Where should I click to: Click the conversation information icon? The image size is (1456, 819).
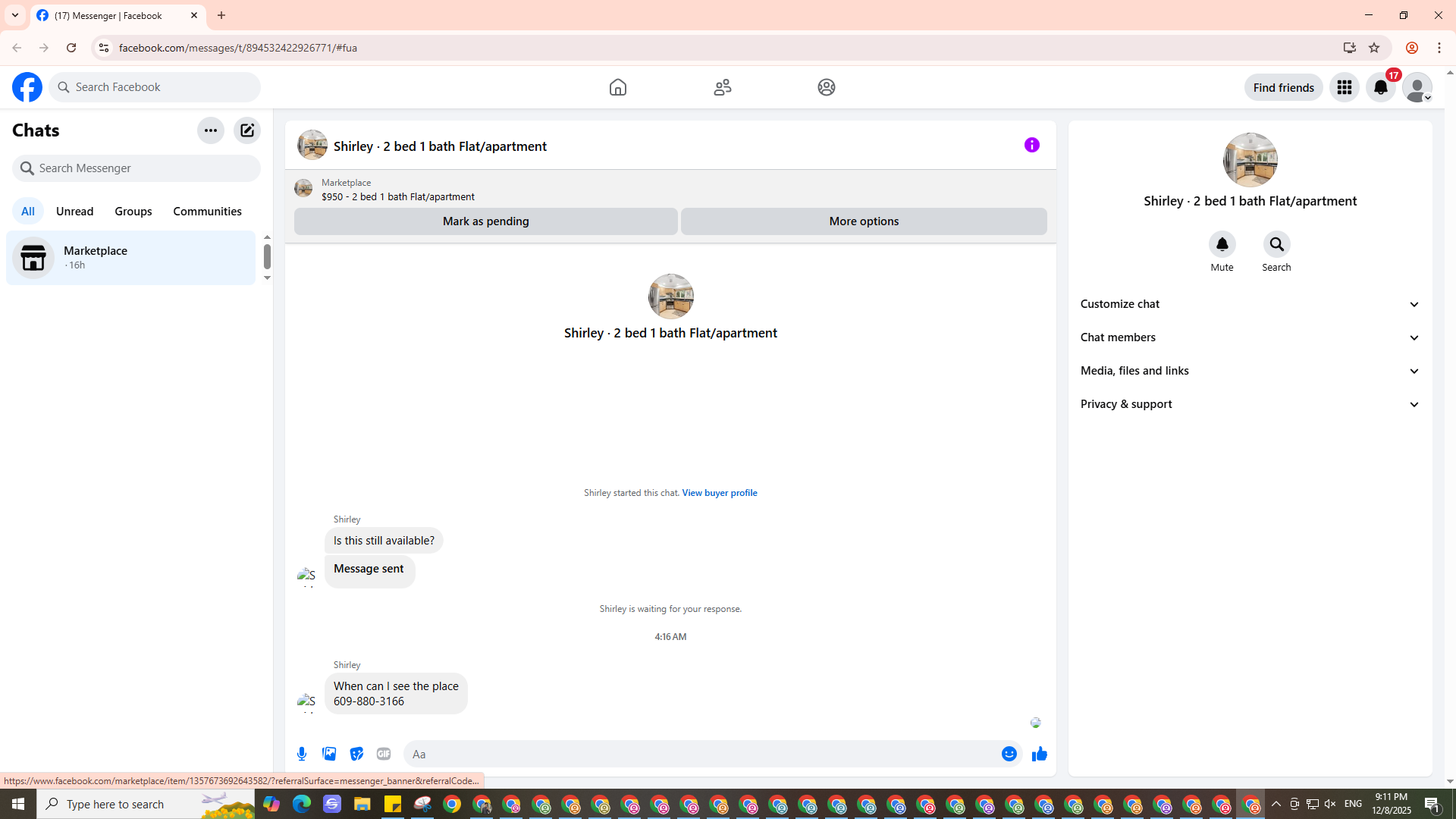click(1032, 145)
